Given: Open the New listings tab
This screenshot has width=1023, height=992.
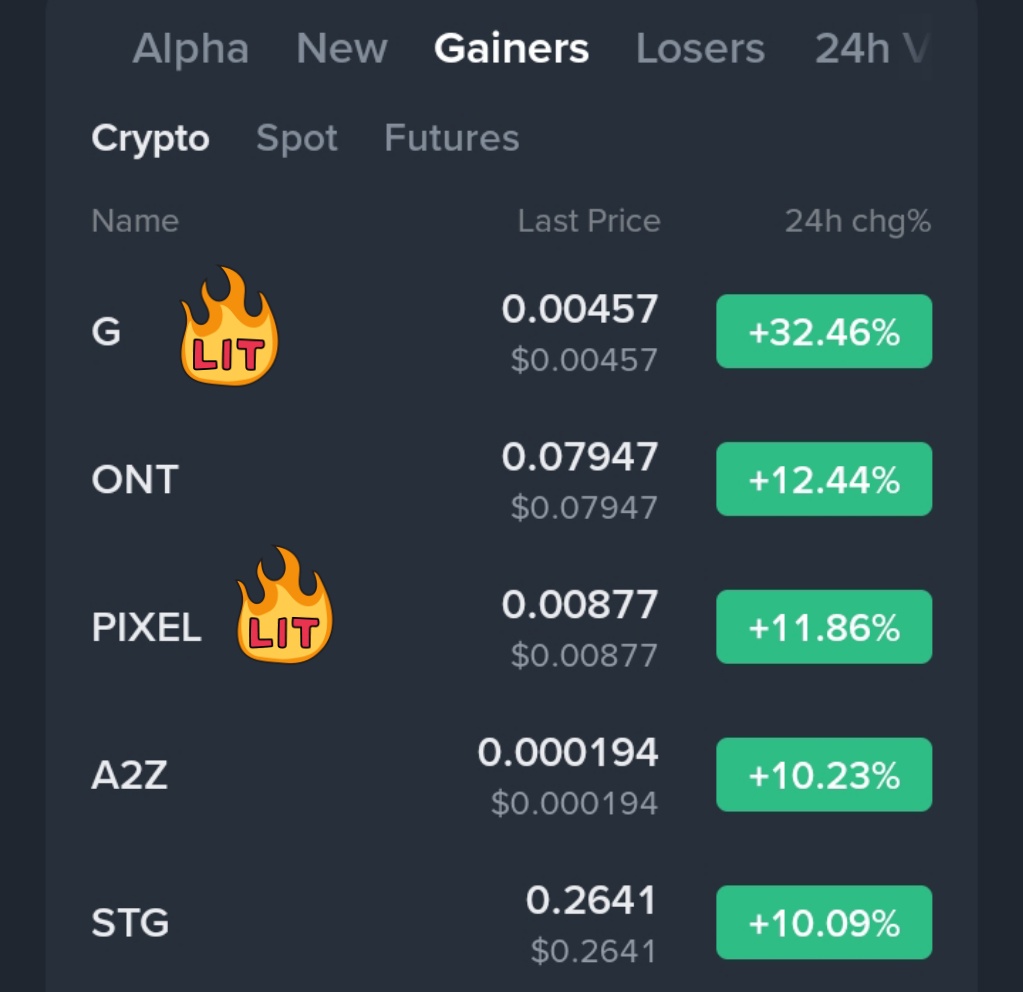Looking at the screenshot, I should 341,49.
